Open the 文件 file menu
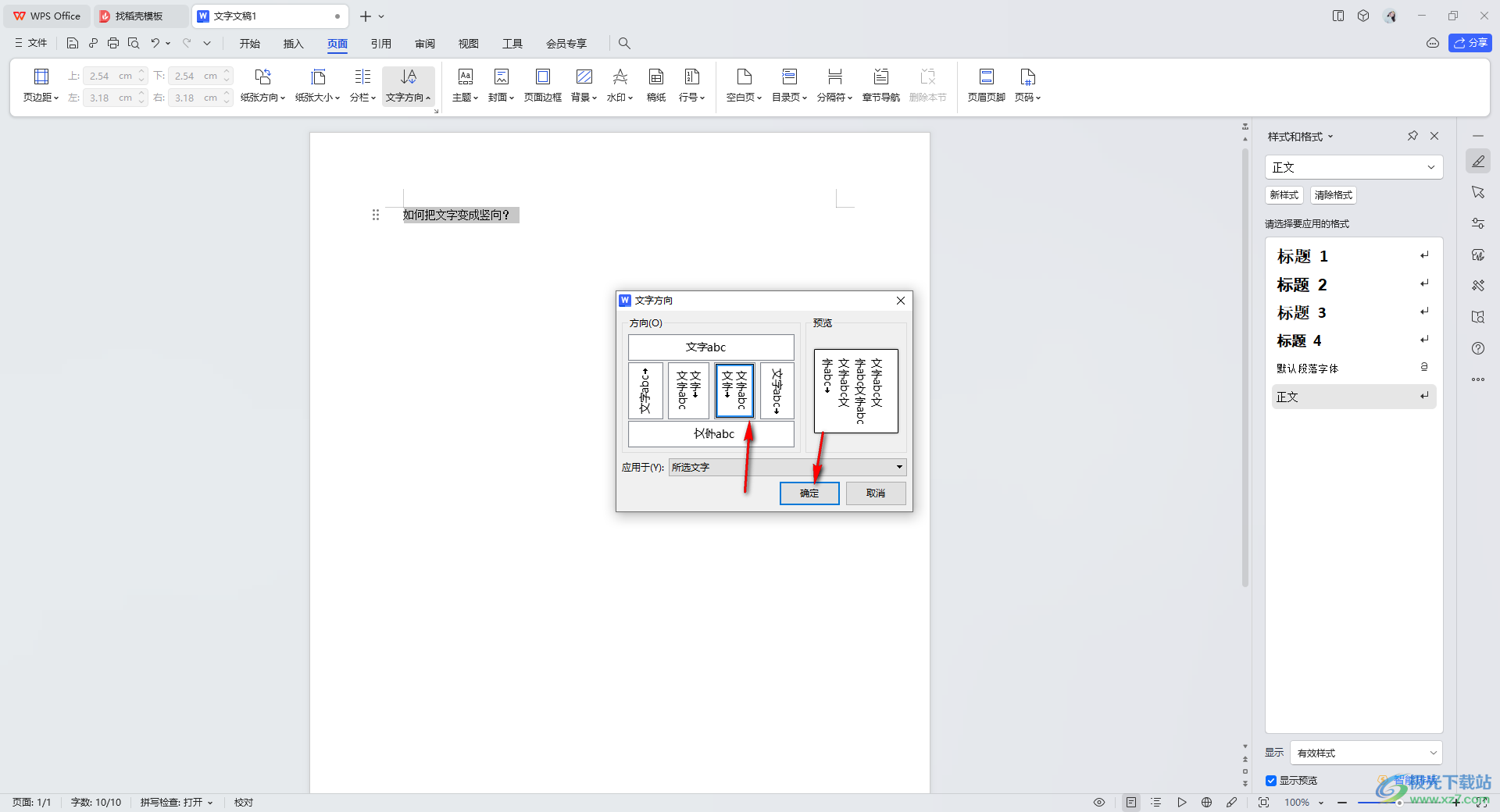1500x812 pixels. click(x=30, y=43)
